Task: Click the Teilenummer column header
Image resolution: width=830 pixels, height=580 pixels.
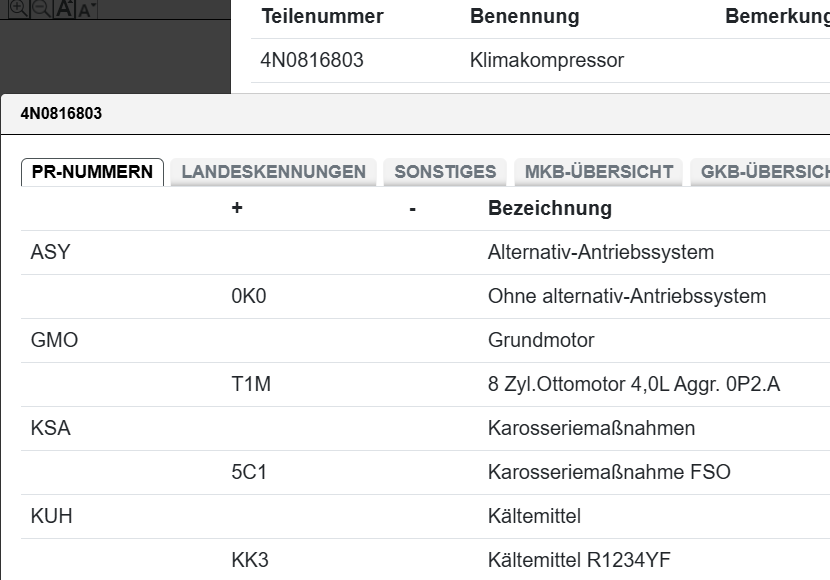Action: [x=322, y=17]
